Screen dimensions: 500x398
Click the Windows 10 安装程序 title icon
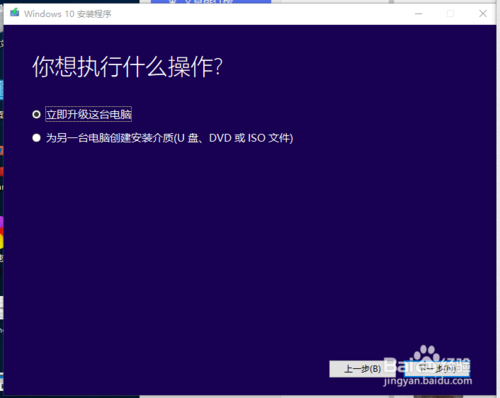[x=14, y=13]
